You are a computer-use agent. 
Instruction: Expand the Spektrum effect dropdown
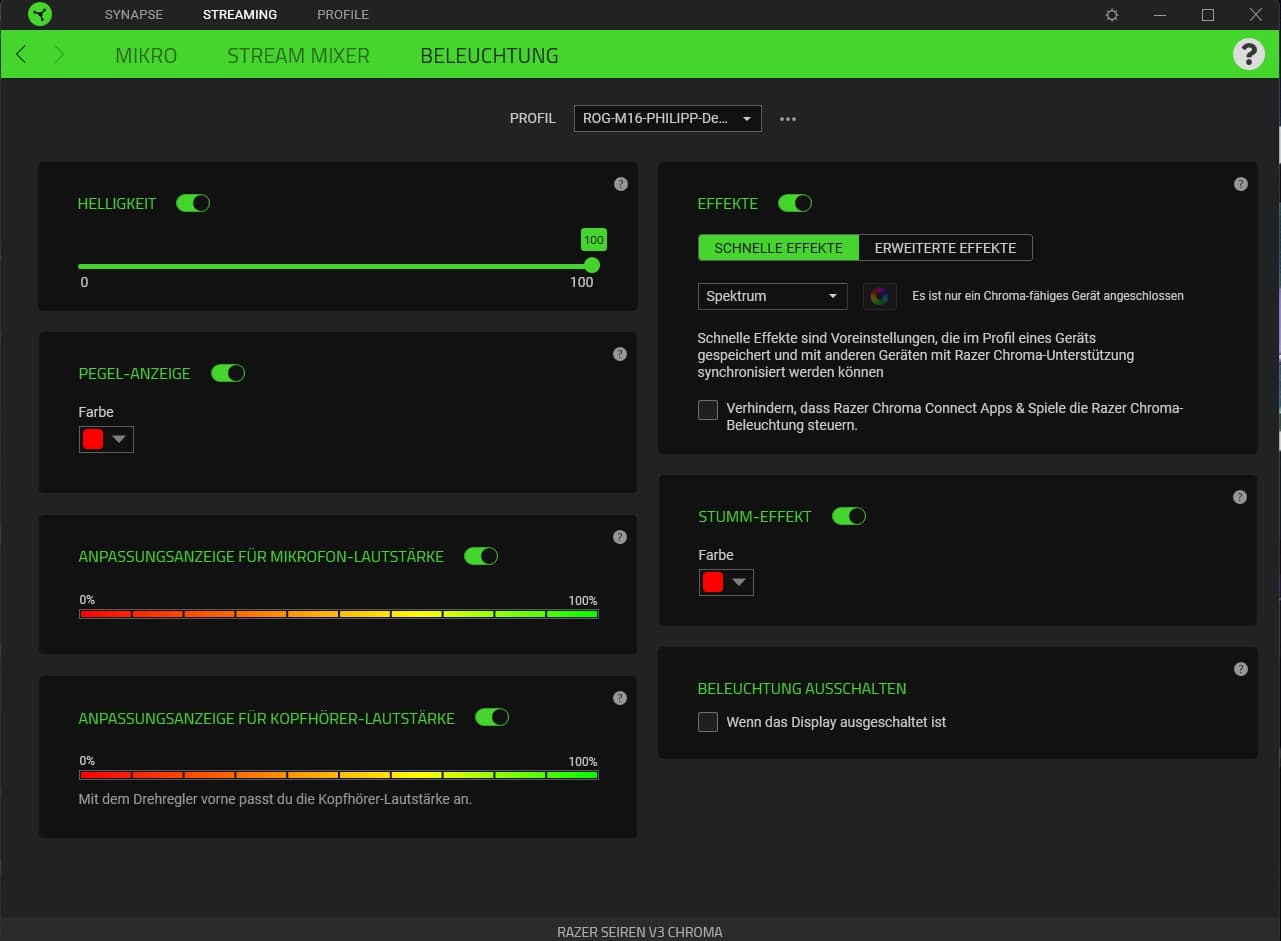click(772, 296)
